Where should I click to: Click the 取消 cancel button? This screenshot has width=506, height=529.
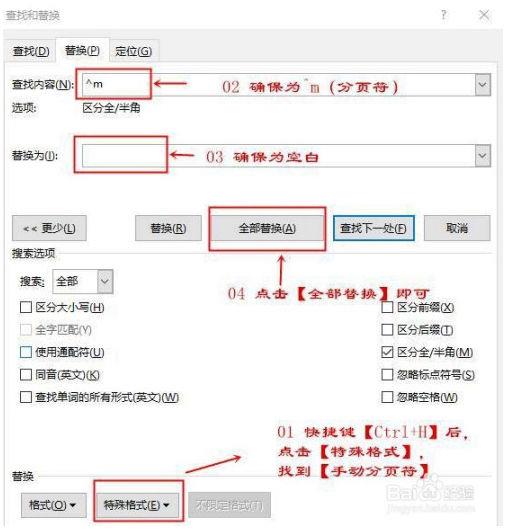point(457,228)
